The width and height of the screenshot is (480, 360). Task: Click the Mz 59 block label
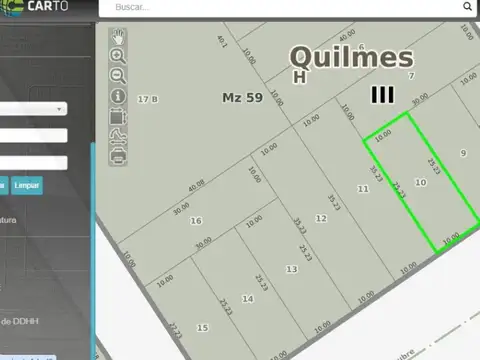243,98
